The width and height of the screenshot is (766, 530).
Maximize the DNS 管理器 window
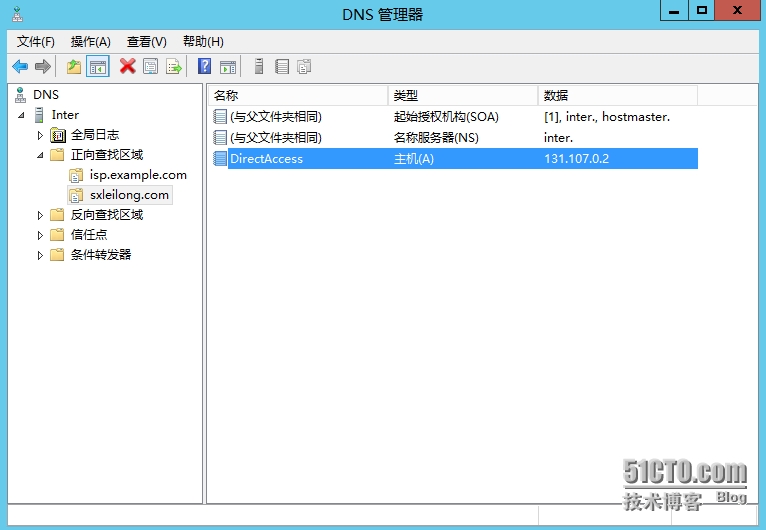(x=702, y=10)
